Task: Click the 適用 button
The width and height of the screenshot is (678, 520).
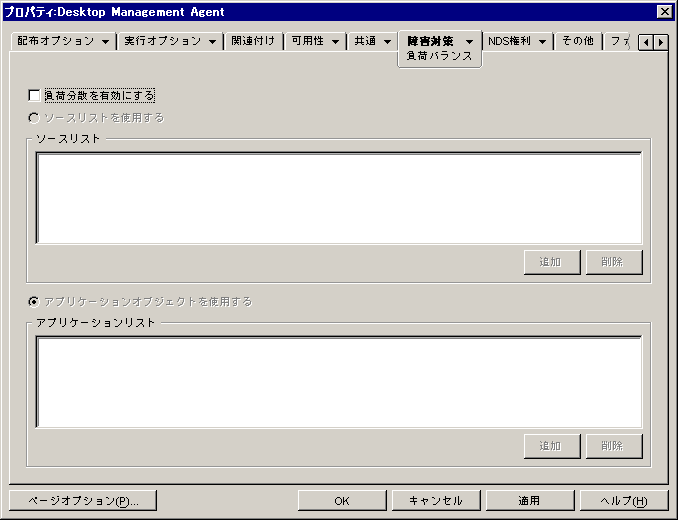Action: [x=530, y=501]
